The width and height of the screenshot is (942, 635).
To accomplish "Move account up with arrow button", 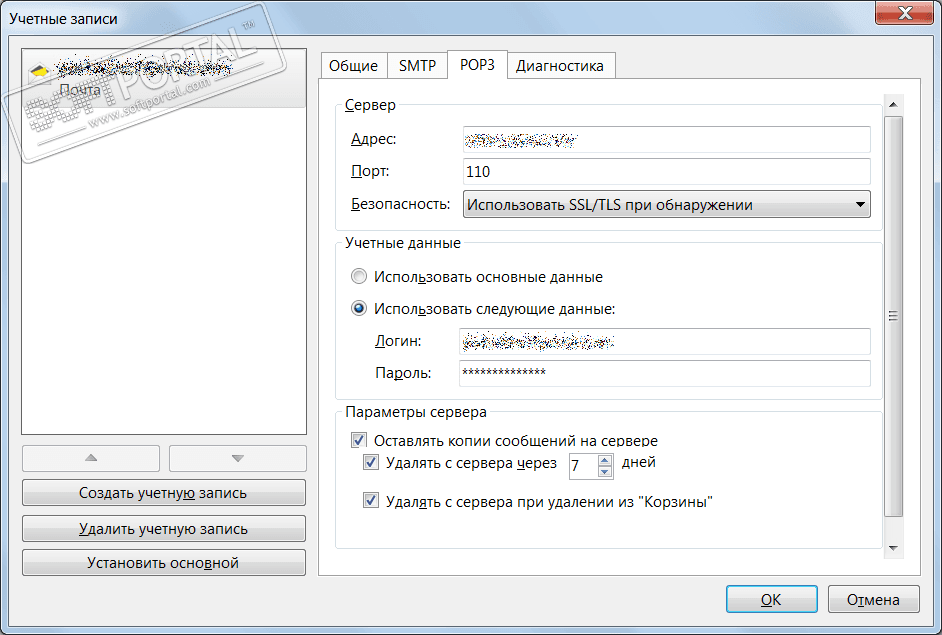I will tap(91, 458).
